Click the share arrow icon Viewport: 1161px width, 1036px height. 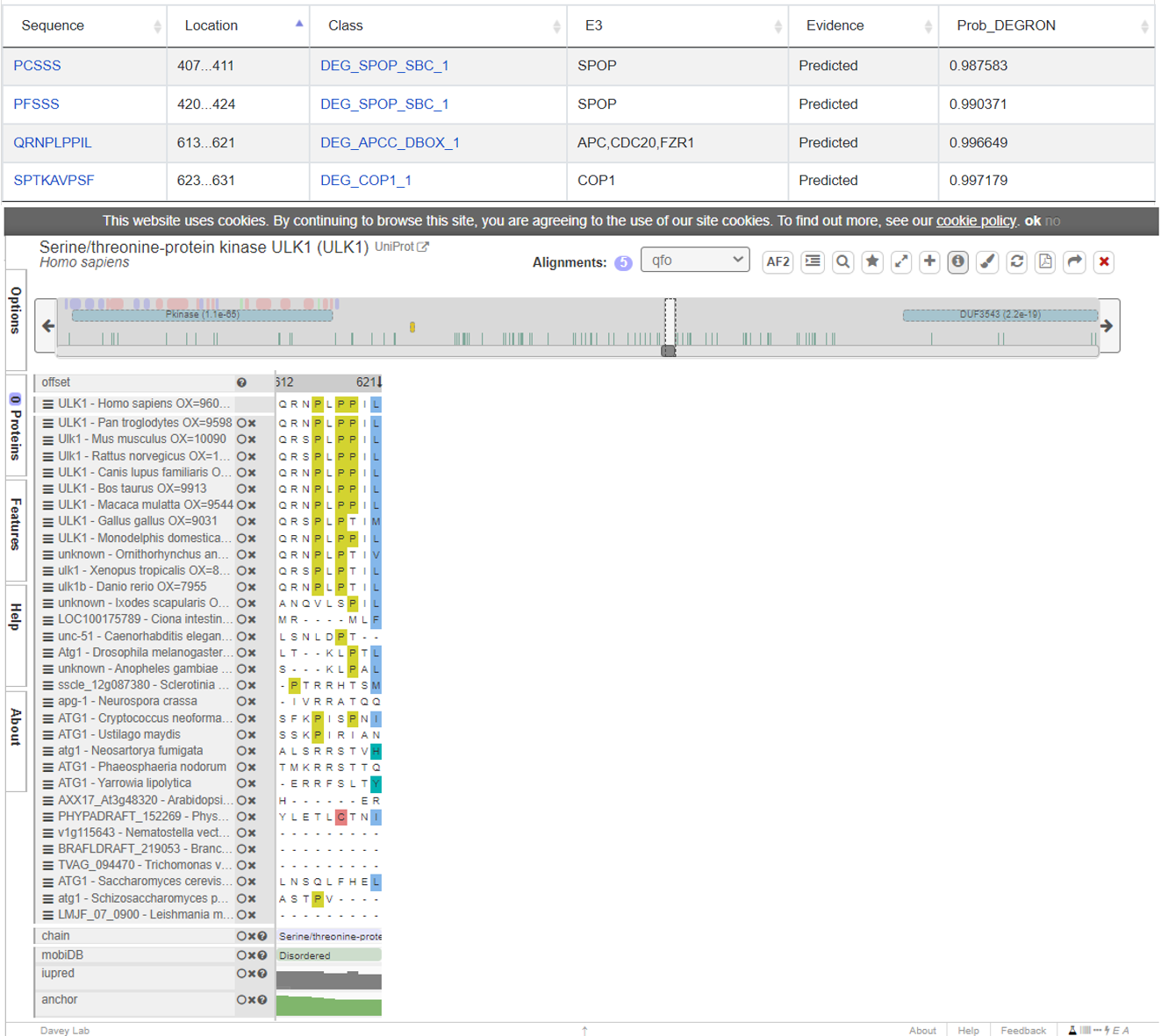click(x=1074, y=261)
